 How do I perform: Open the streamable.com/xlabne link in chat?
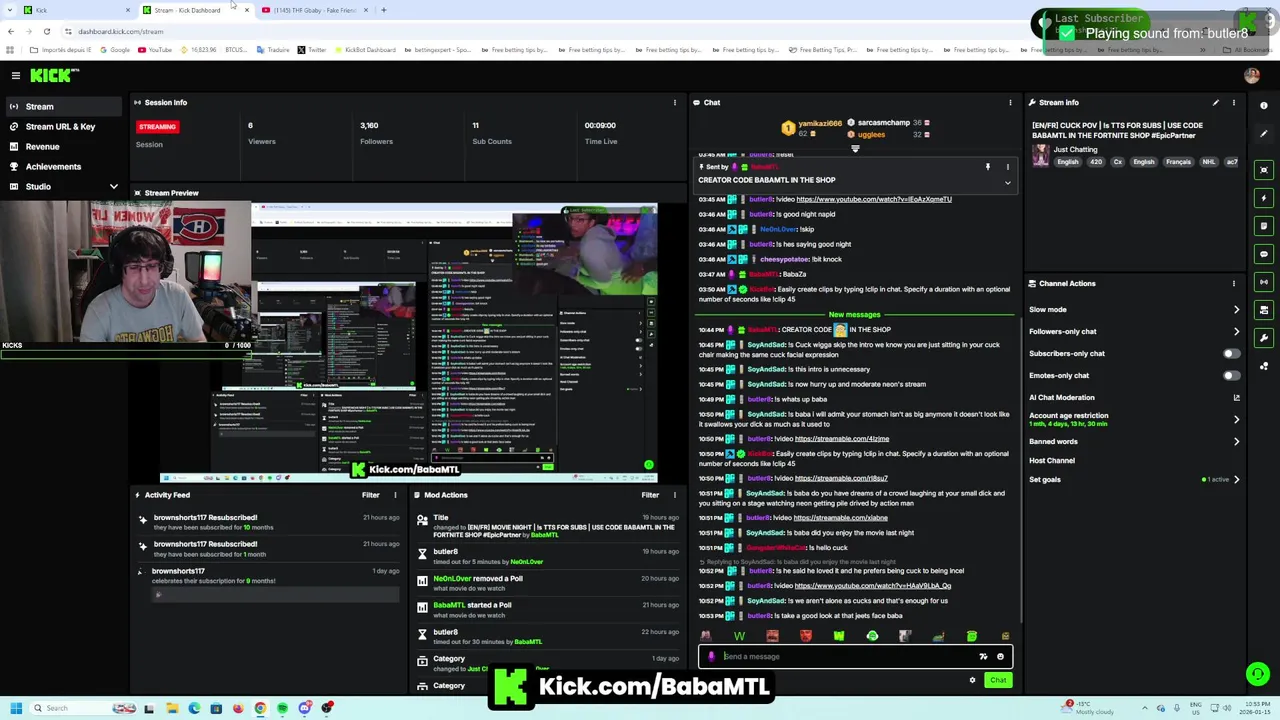coord(840,518)
